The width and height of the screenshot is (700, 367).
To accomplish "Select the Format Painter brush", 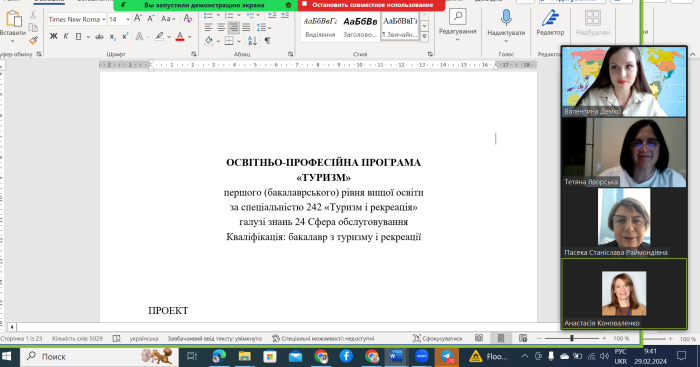I will [x=33, y=40].
